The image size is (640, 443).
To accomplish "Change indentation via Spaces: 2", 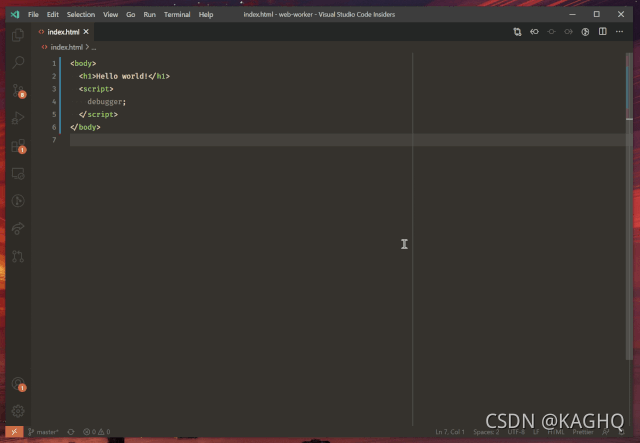I will point(486,432).
